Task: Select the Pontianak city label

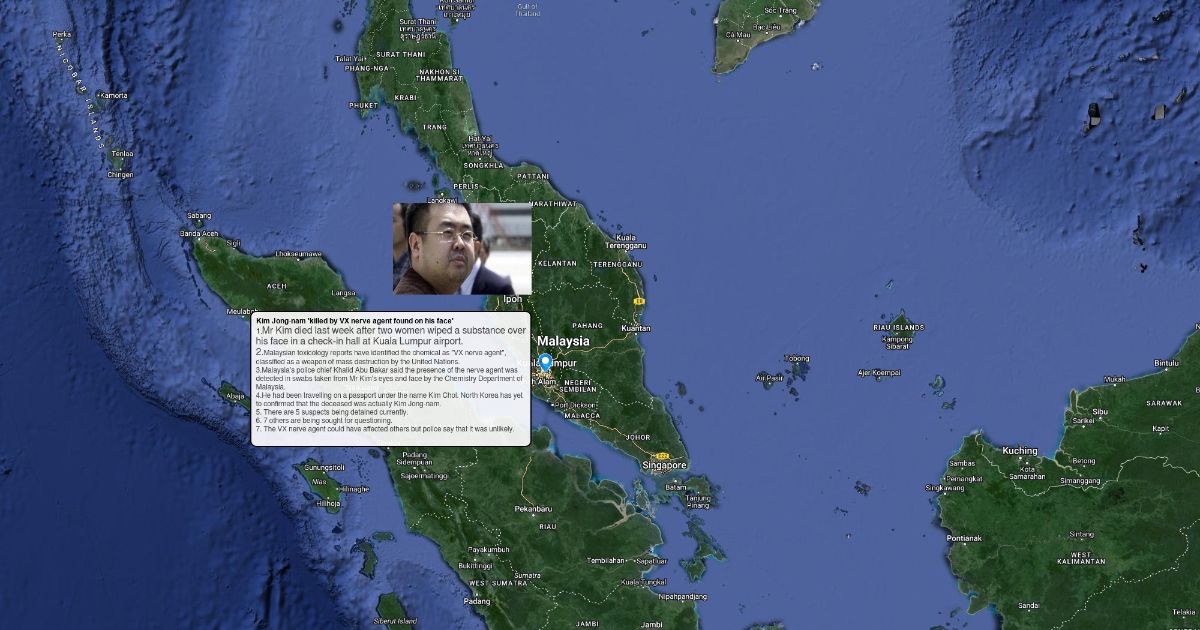Action: tap(964, 538)
